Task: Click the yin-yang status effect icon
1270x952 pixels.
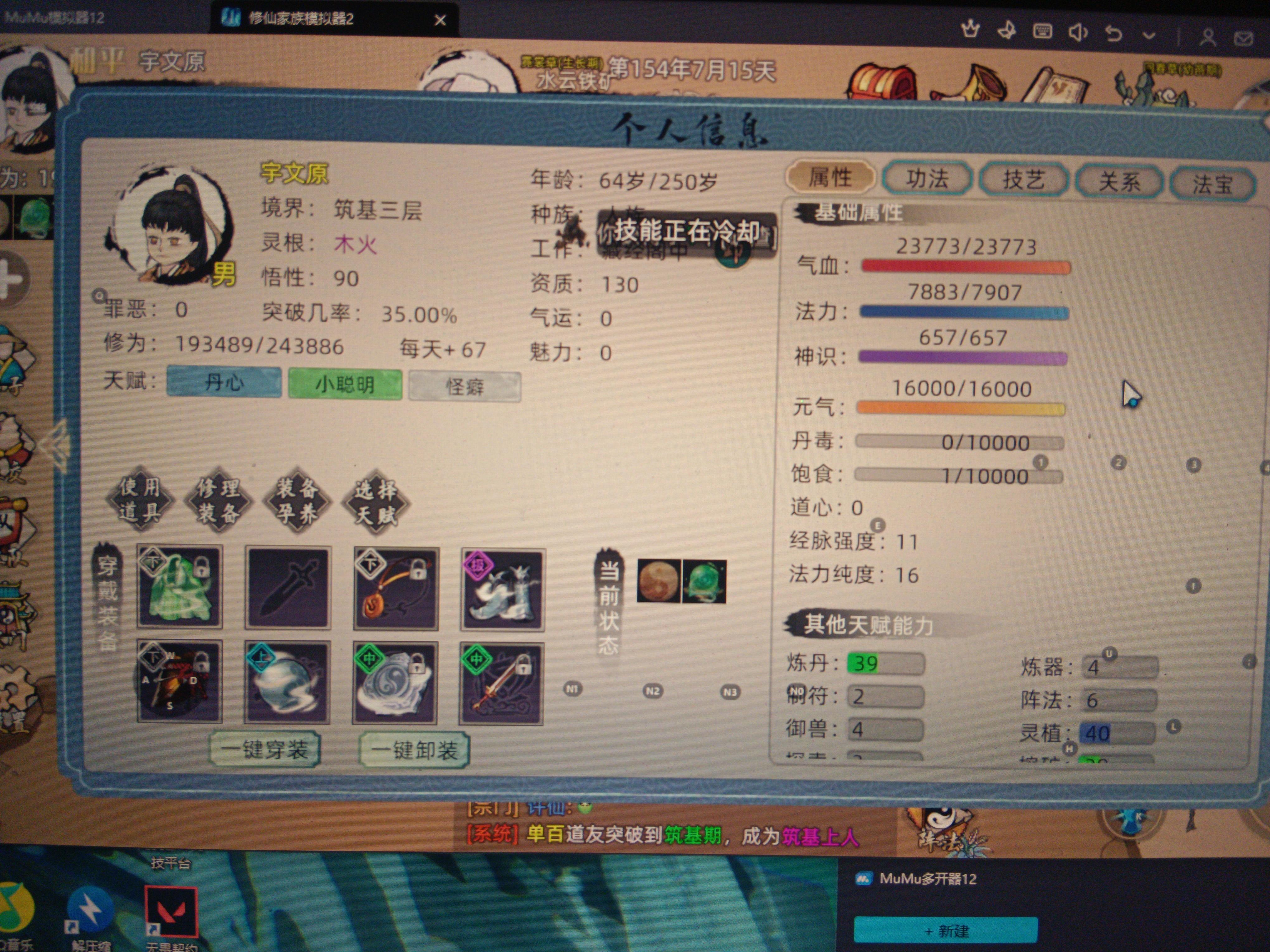Action: [x=659, y=581]
